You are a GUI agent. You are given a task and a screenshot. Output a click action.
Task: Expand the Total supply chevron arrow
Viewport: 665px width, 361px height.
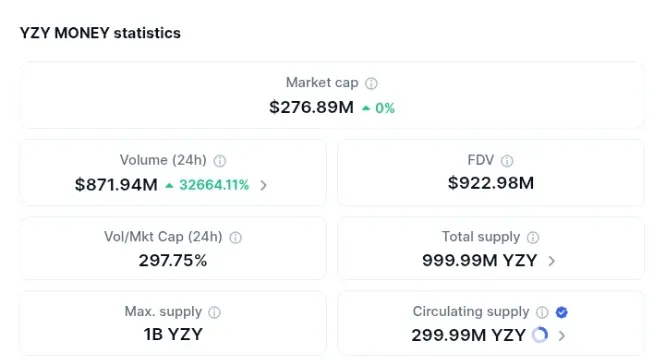point(551,261)
